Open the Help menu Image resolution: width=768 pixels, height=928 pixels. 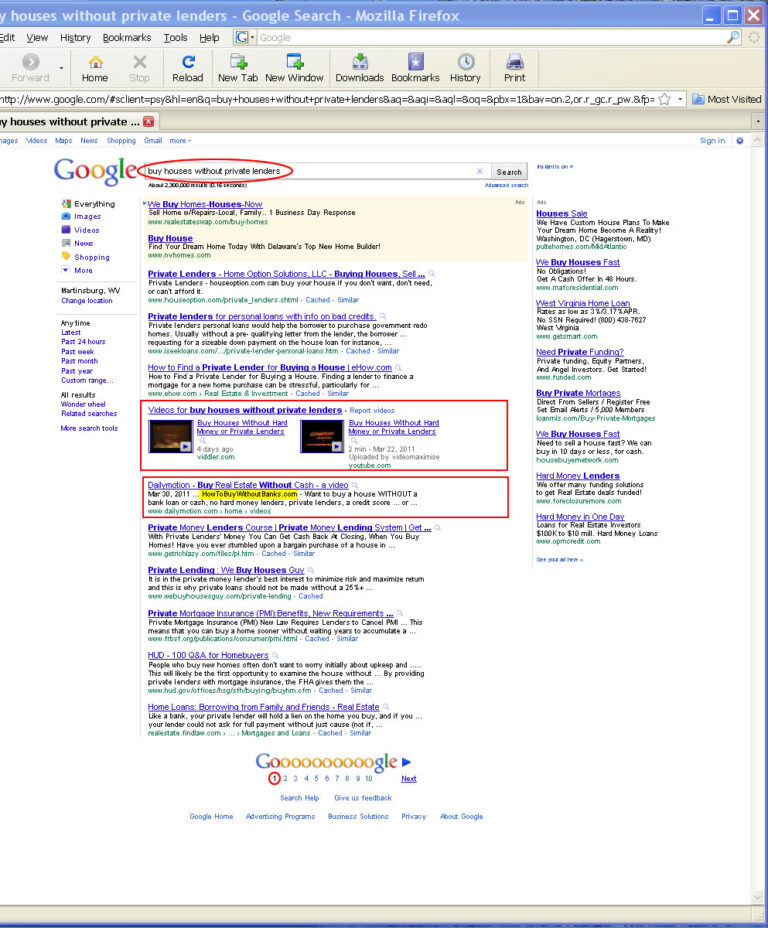209,37
